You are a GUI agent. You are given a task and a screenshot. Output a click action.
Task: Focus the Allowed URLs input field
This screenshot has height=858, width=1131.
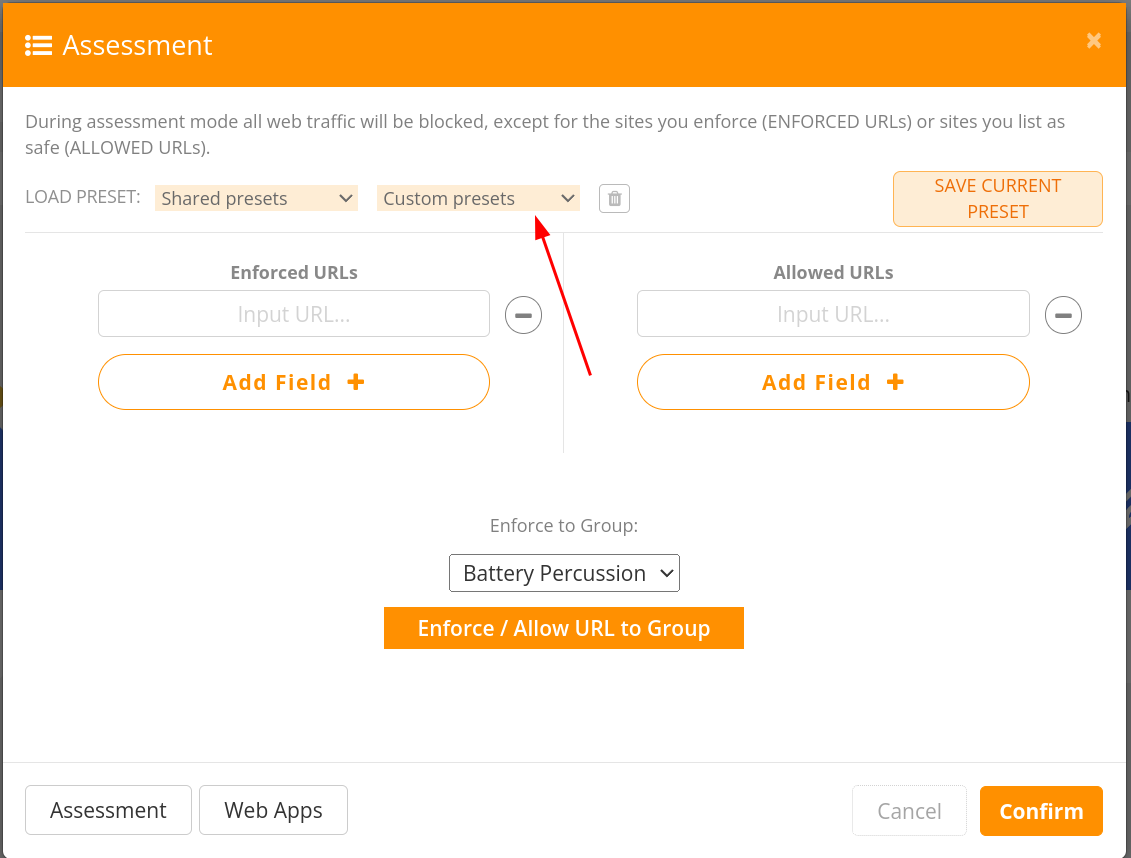point(833,314)
